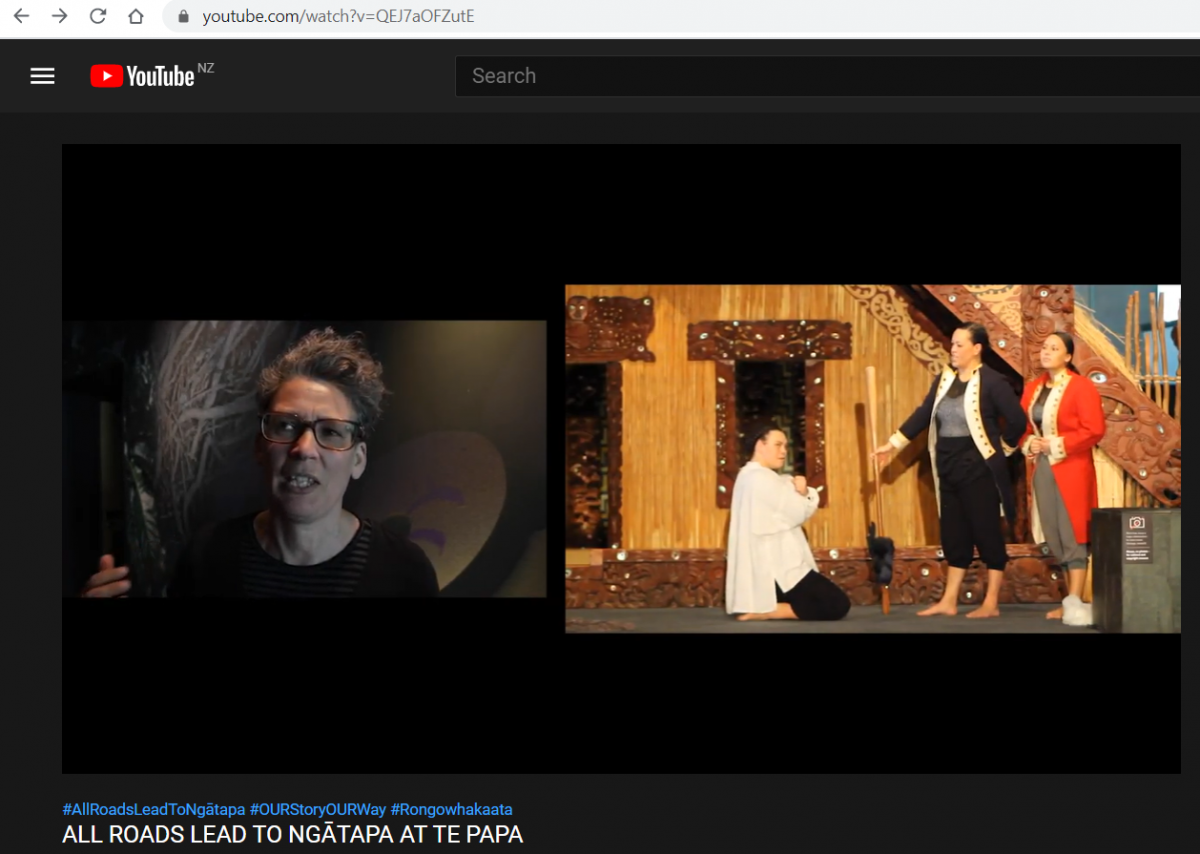View site info via padlock icon

tap(183, 17)
